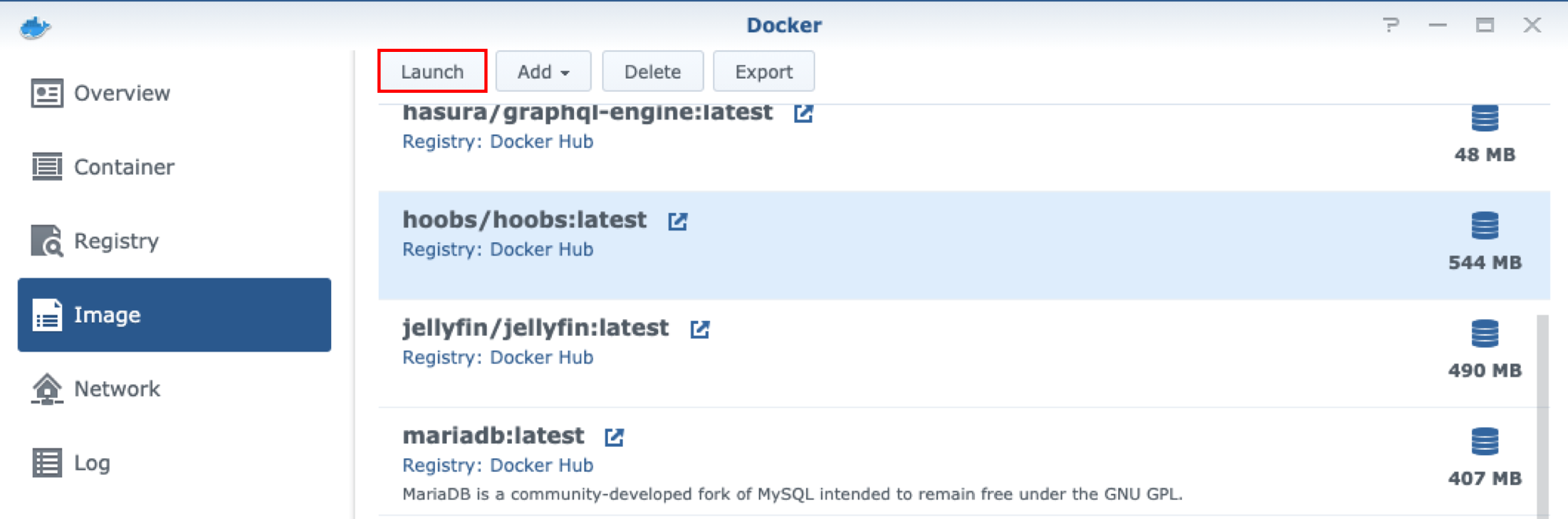Viewport: 1568px width, 519px height.
Task: Click the Image sidebar icon
Action: click(x=47, y=315)
